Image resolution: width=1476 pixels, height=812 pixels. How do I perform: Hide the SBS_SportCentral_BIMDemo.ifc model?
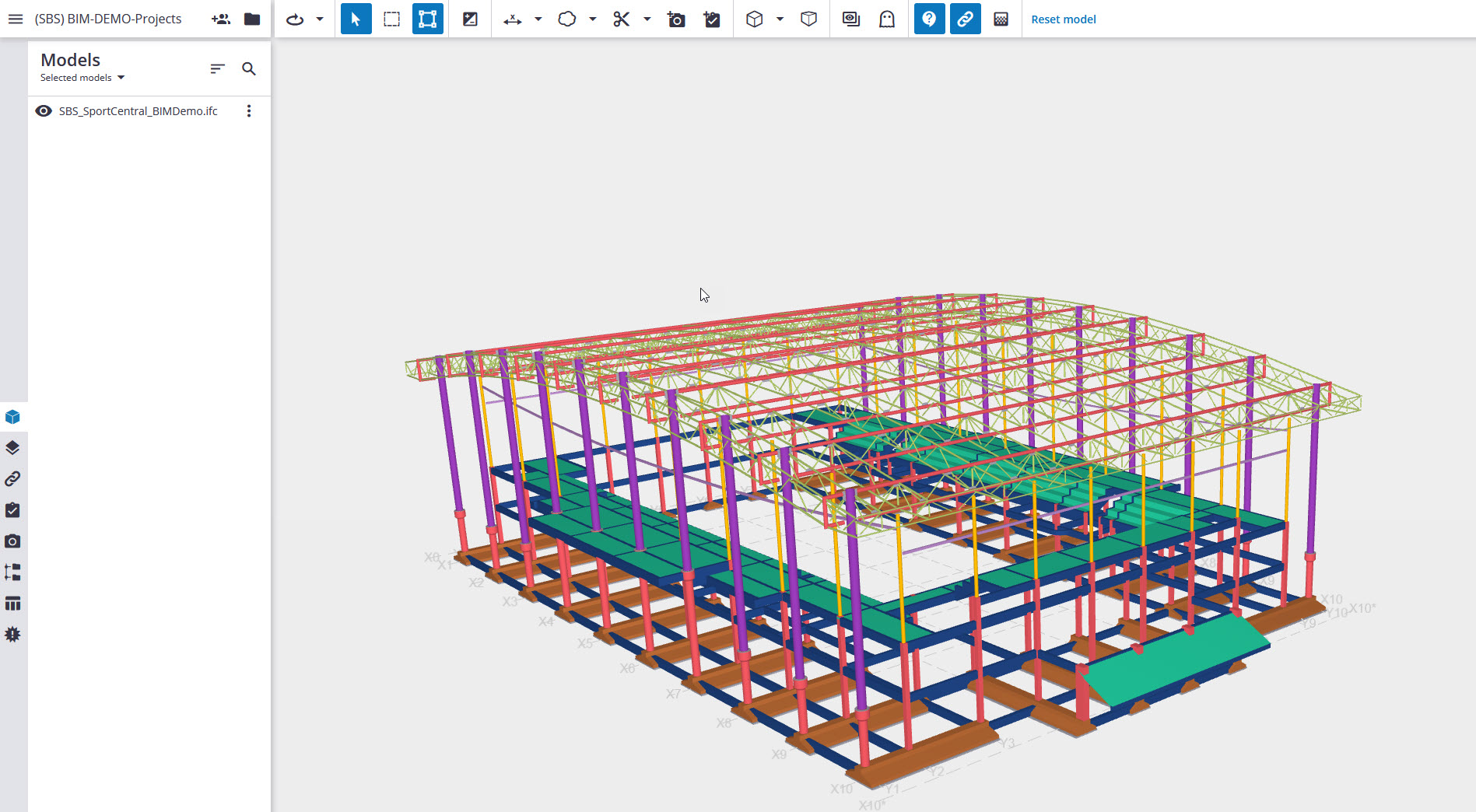44,110
